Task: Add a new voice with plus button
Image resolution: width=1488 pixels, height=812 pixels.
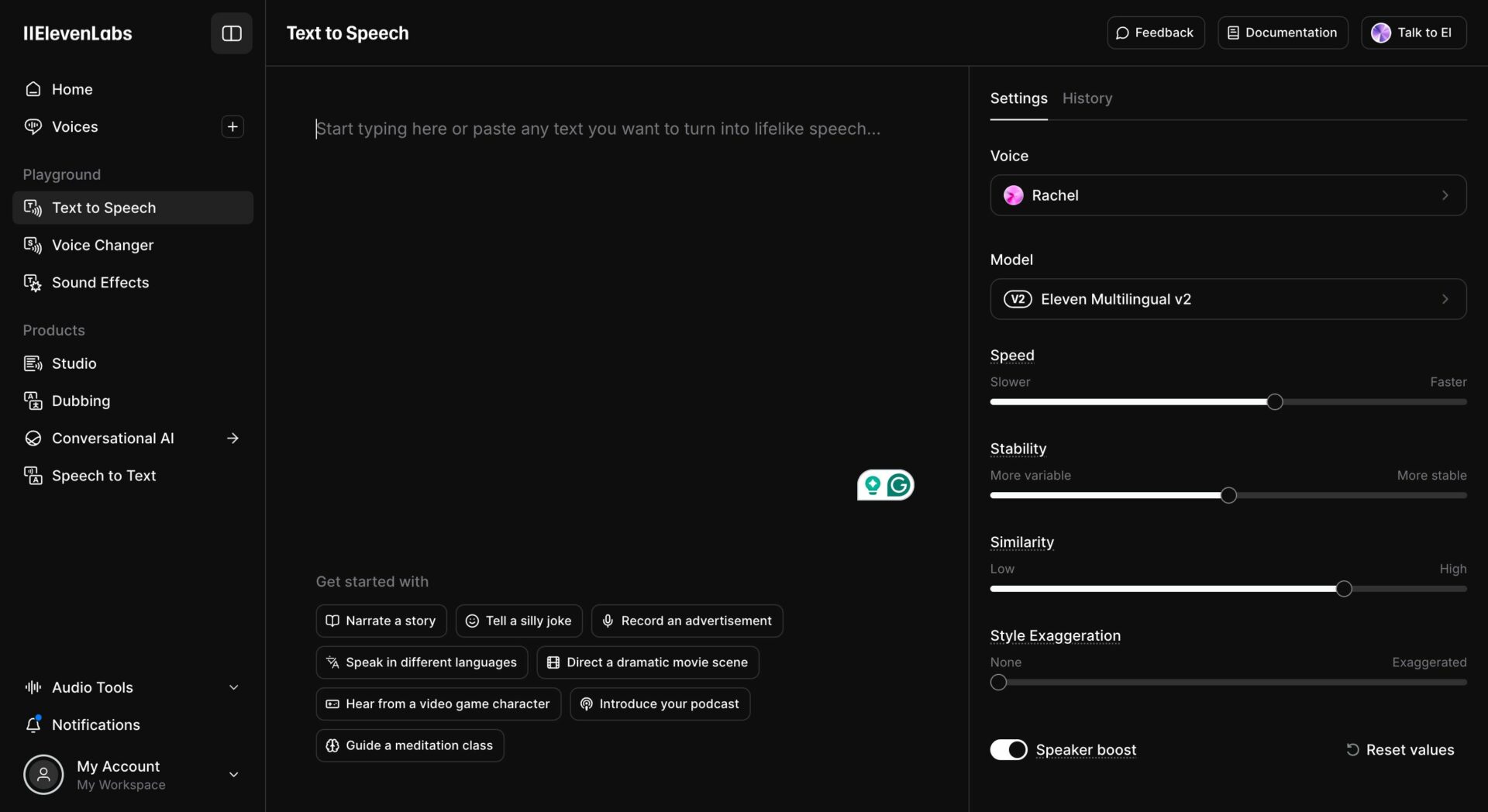Action: (x=232, y=126)
